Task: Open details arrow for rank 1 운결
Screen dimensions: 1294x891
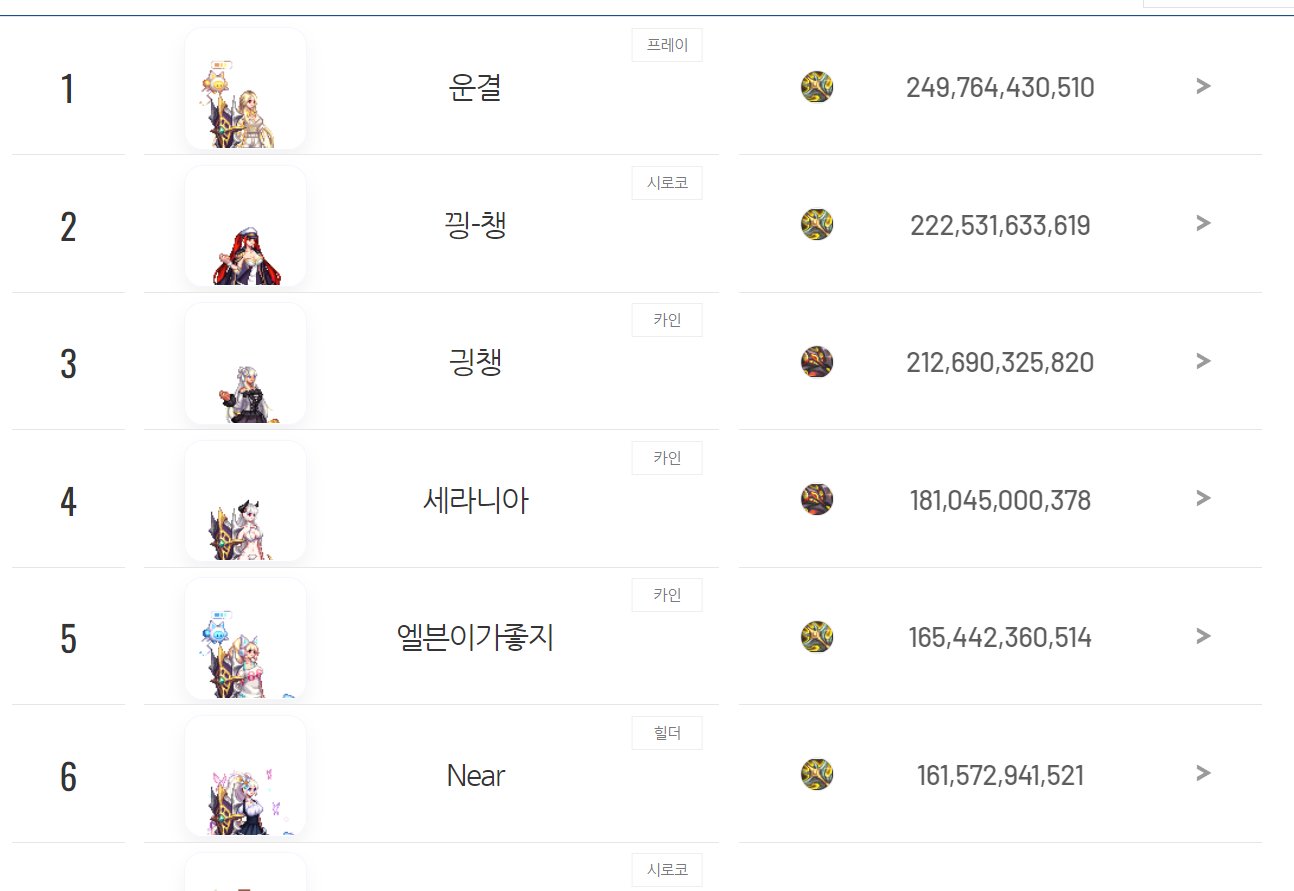Action: tap(1203, 86)
